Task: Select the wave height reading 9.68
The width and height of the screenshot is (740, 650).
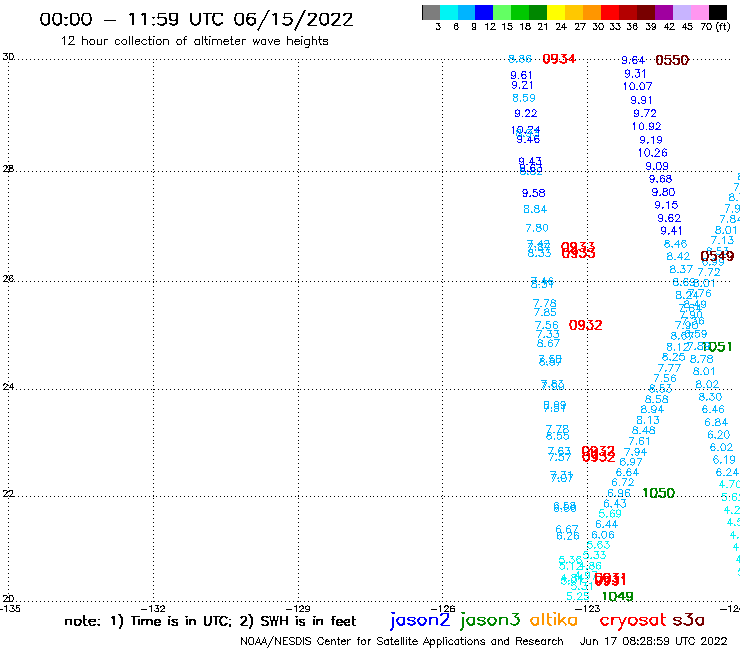Action: coord(660,179)
